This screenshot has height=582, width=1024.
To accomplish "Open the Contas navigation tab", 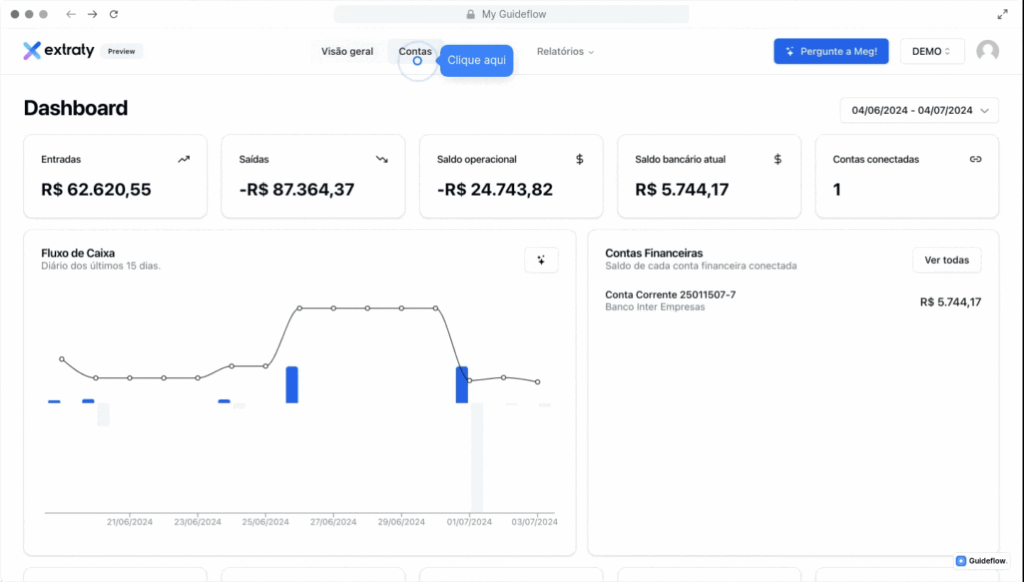I will click(x=415, y=51).
